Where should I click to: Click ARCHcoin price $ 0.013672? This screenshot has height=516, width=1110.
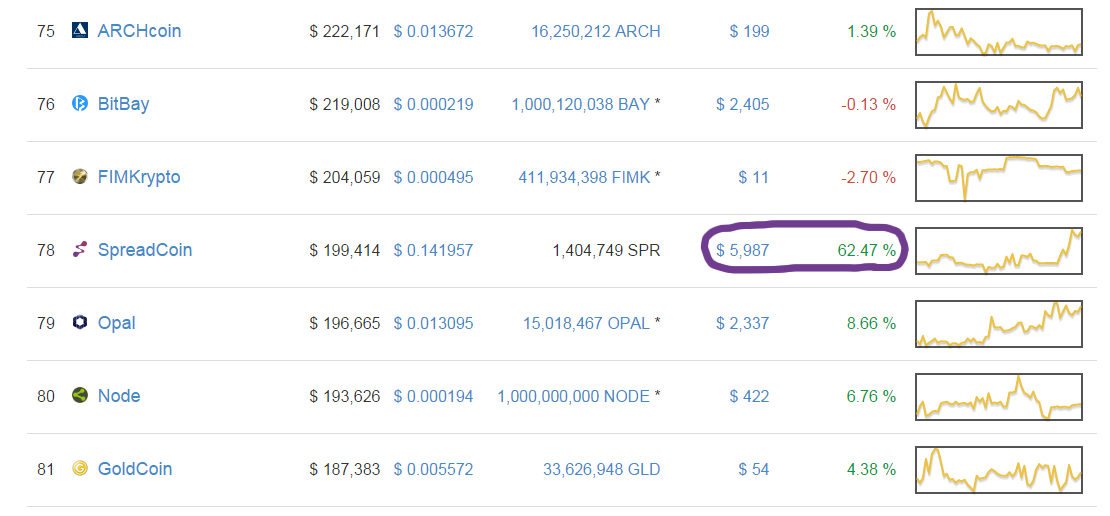click(x=434, y=31)
